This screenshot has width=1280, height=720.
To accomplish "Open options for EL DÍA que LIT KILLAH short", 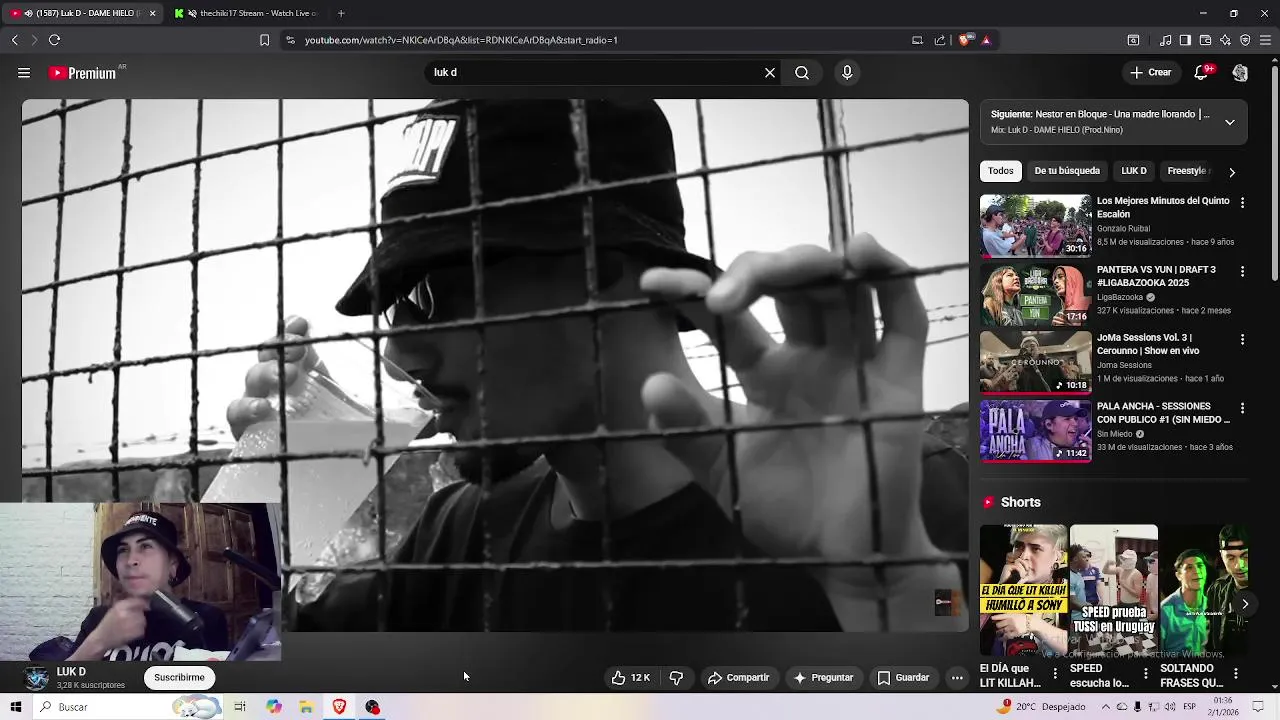I will coord(1054,674).
